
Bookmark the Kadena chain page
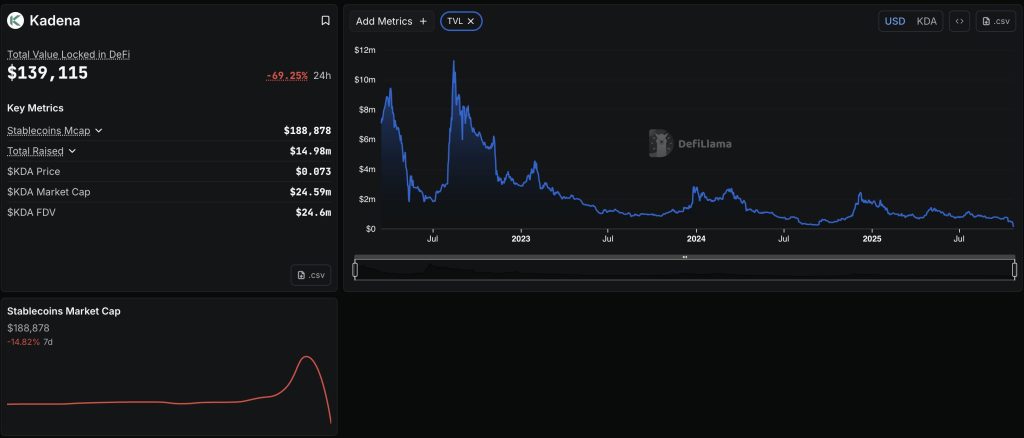click(x=325, y=21)
